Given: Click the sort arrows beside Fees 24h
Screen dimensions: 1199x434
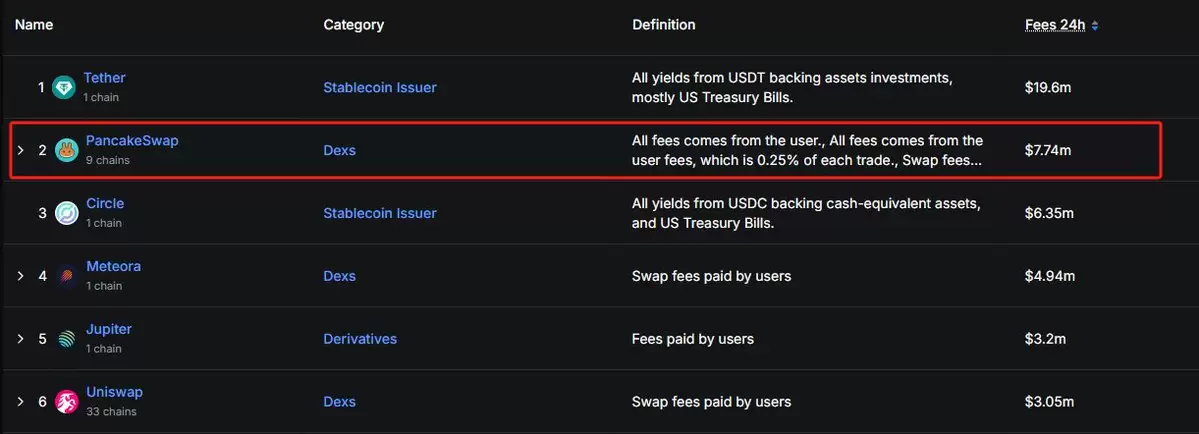Looking at the screenshot, I should click(x=1095, y=25).
